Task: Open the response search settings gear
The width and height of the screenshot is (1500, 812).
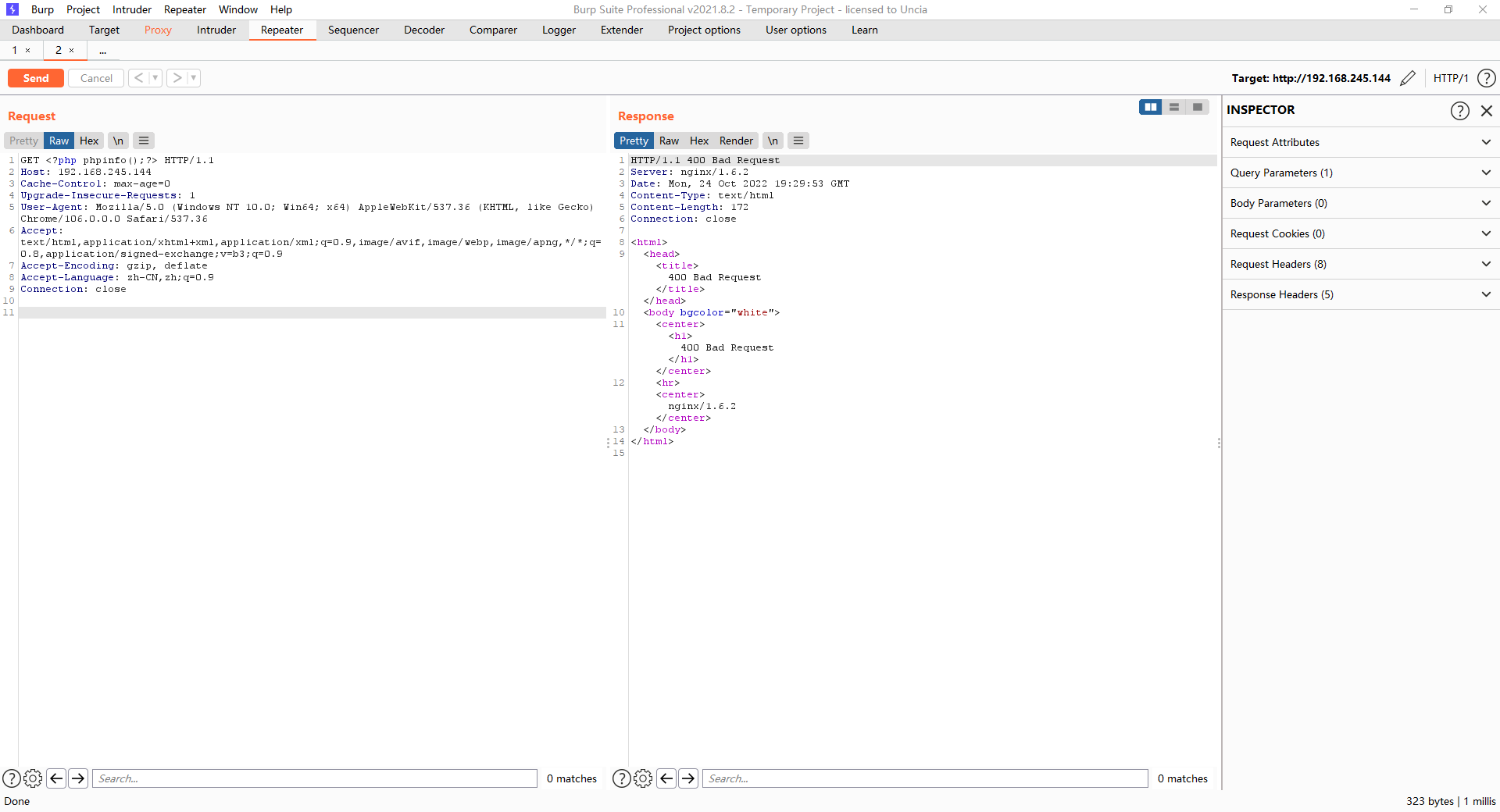Action: (643, 778)
